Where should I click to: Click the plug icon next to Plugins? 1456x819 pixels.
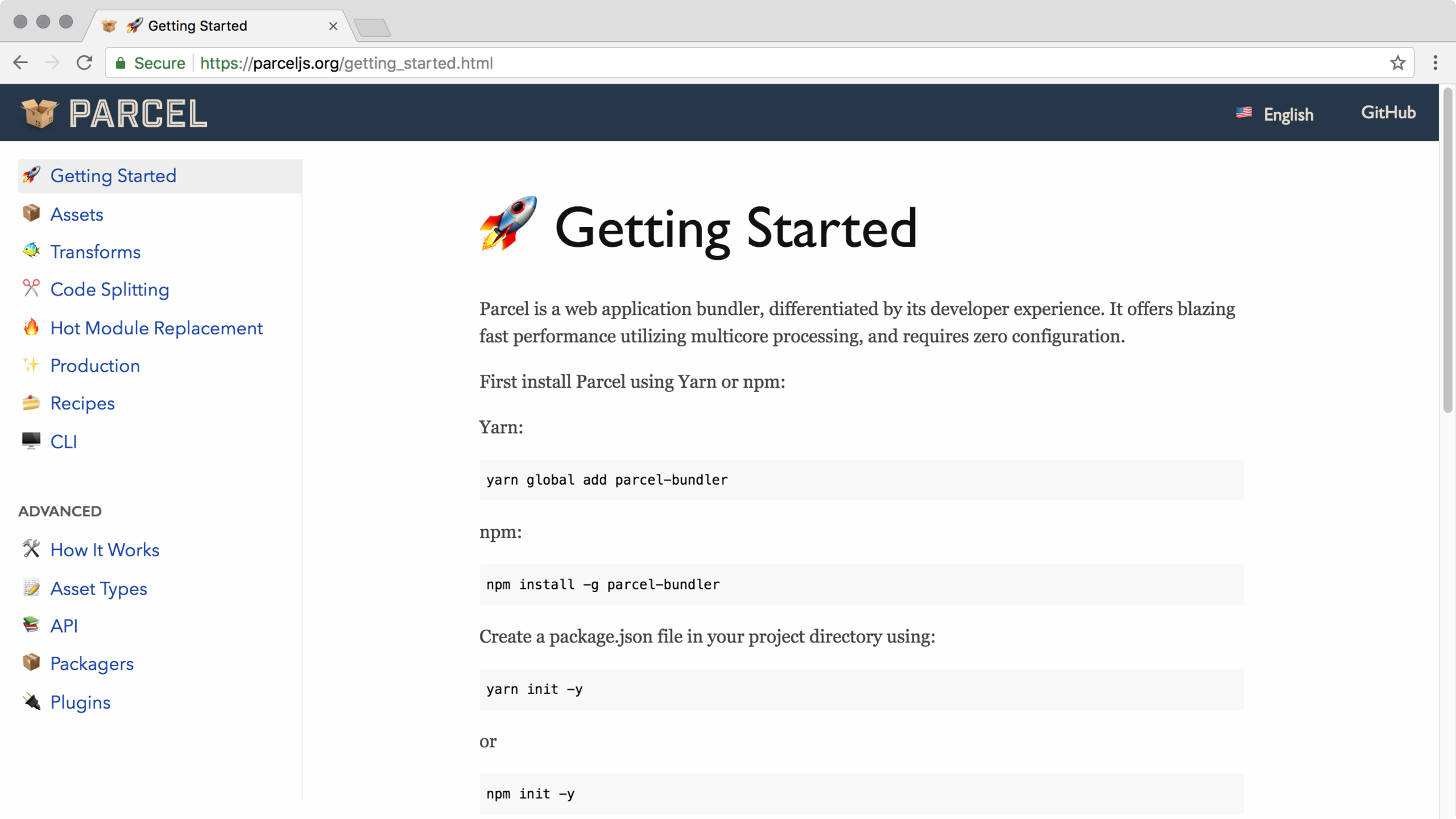click(31, 702)
